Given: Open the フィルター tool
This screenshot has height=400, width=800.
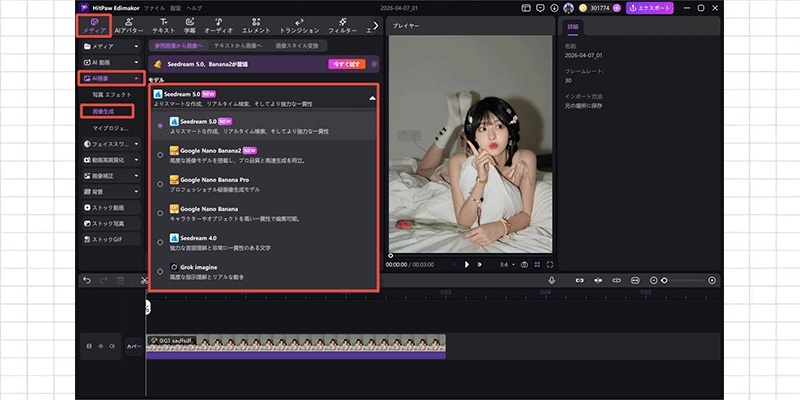Looking at the screenshot, I should pyautogui.click(x=342, y=26).
